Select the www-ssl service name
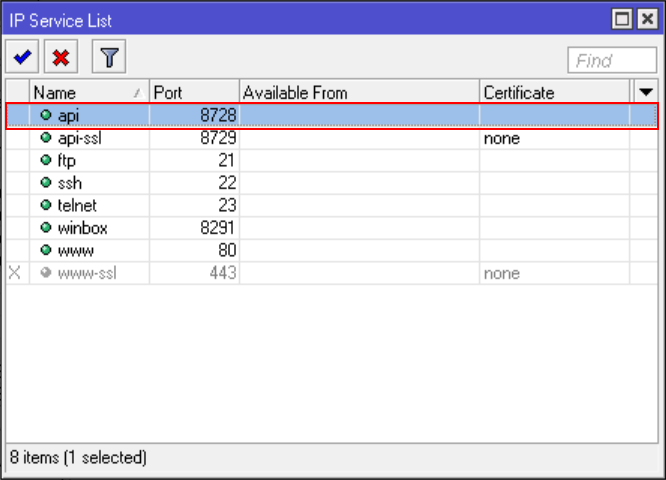This screenshot has height=480, width=666. (87, 273)
